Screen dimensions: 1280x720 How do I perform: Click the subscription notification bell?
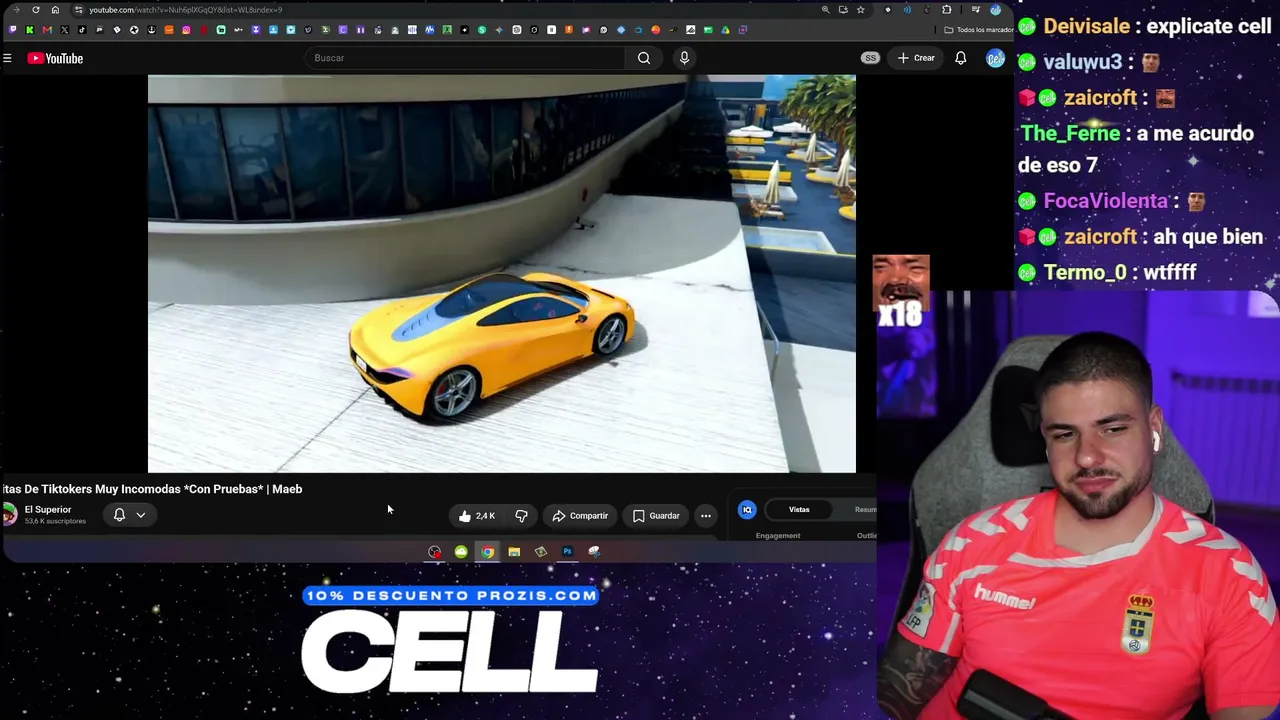coord(119,515)
